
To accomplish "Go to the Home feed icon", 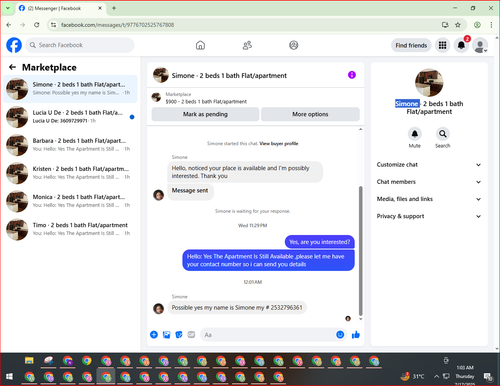I will coord(200,45).
